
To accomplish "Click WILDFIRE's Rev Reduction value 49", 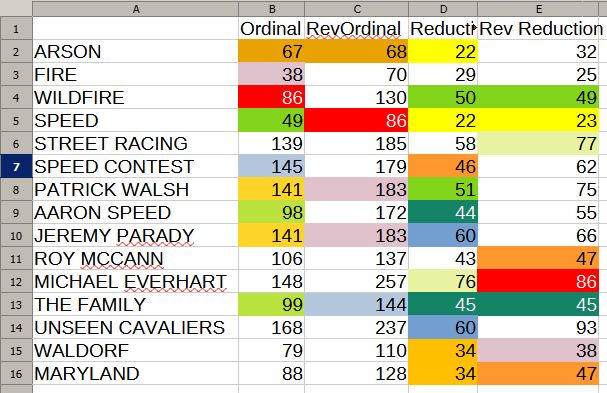I will 538,98.
